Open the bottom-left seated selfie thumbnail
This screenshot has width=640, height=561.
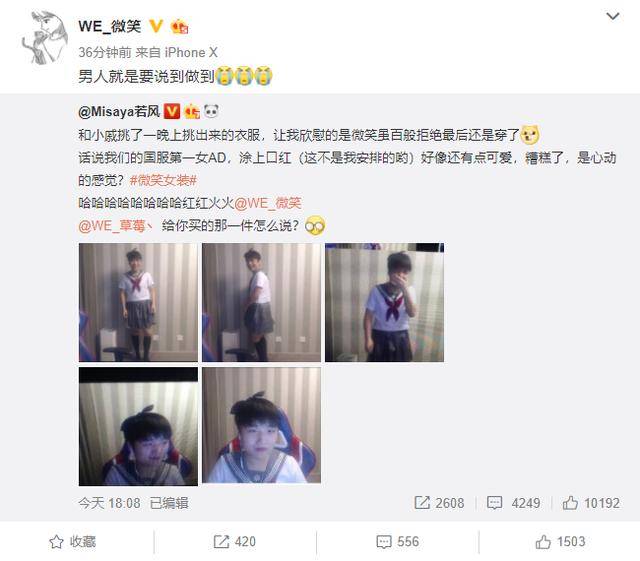tap(138, 426)
